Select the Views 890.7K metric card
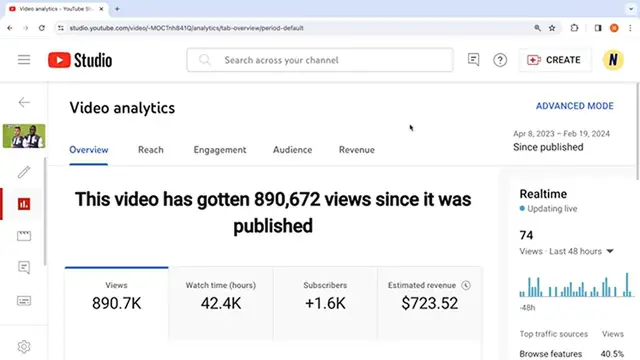The width and height of the screenshot is (640, 360). pyautogui.click(x=116, y=304)
